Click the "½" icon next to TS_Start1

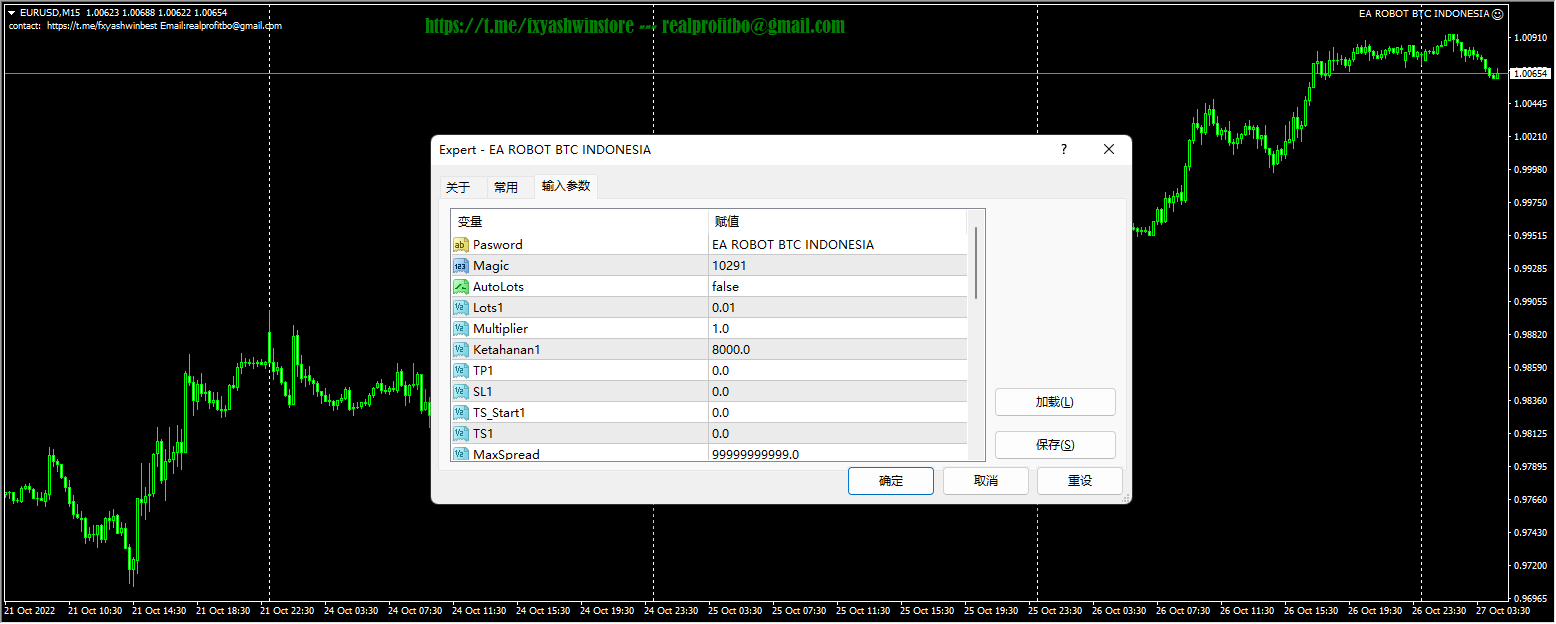point(461,412)
